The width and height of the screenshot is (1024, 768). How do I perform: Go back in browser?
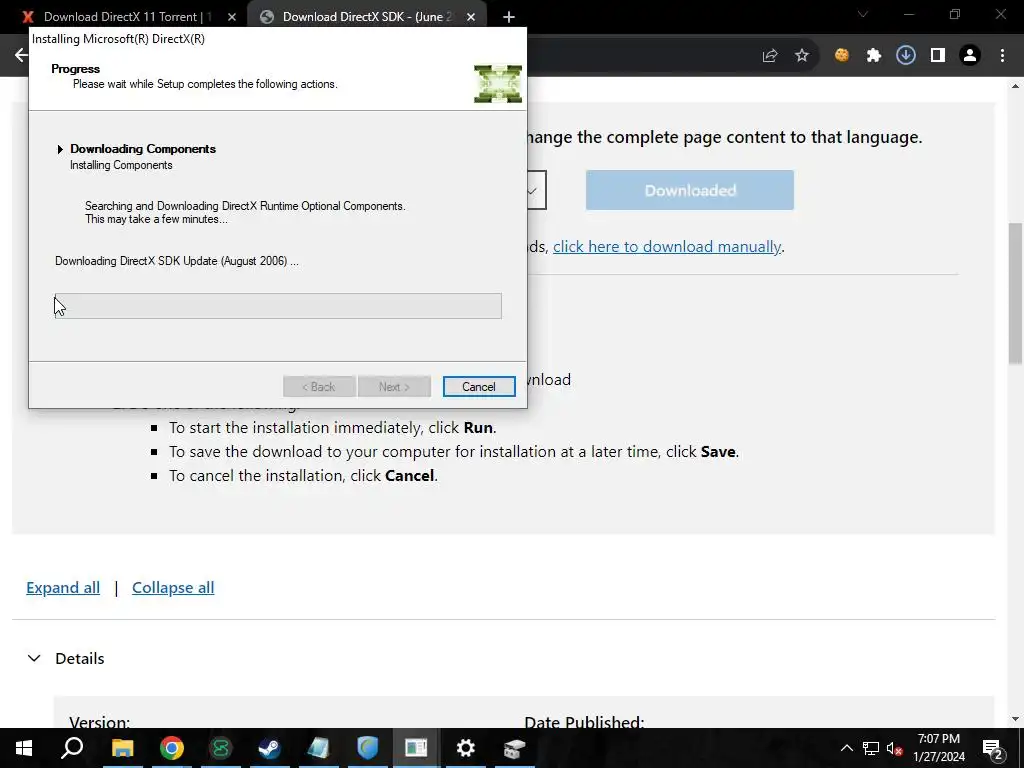22,55
